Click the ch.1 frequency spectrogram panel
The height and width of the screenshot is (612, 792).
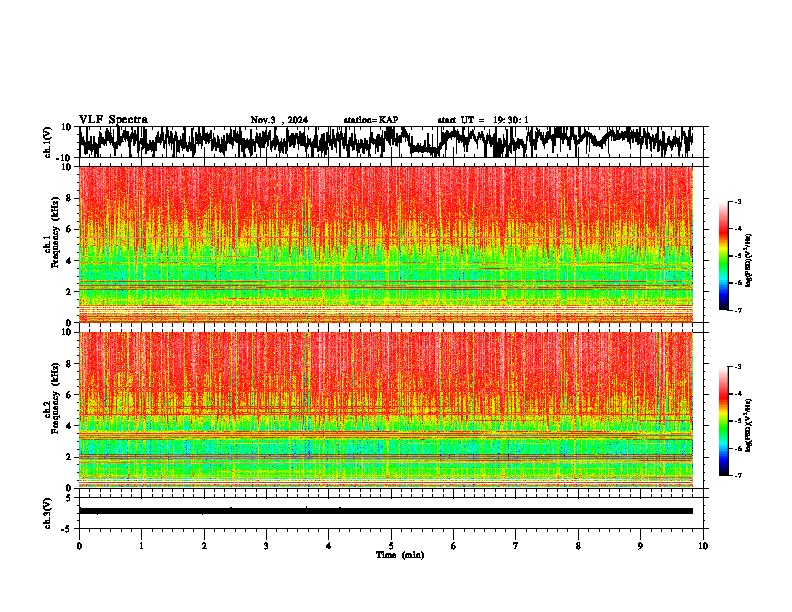386,244
